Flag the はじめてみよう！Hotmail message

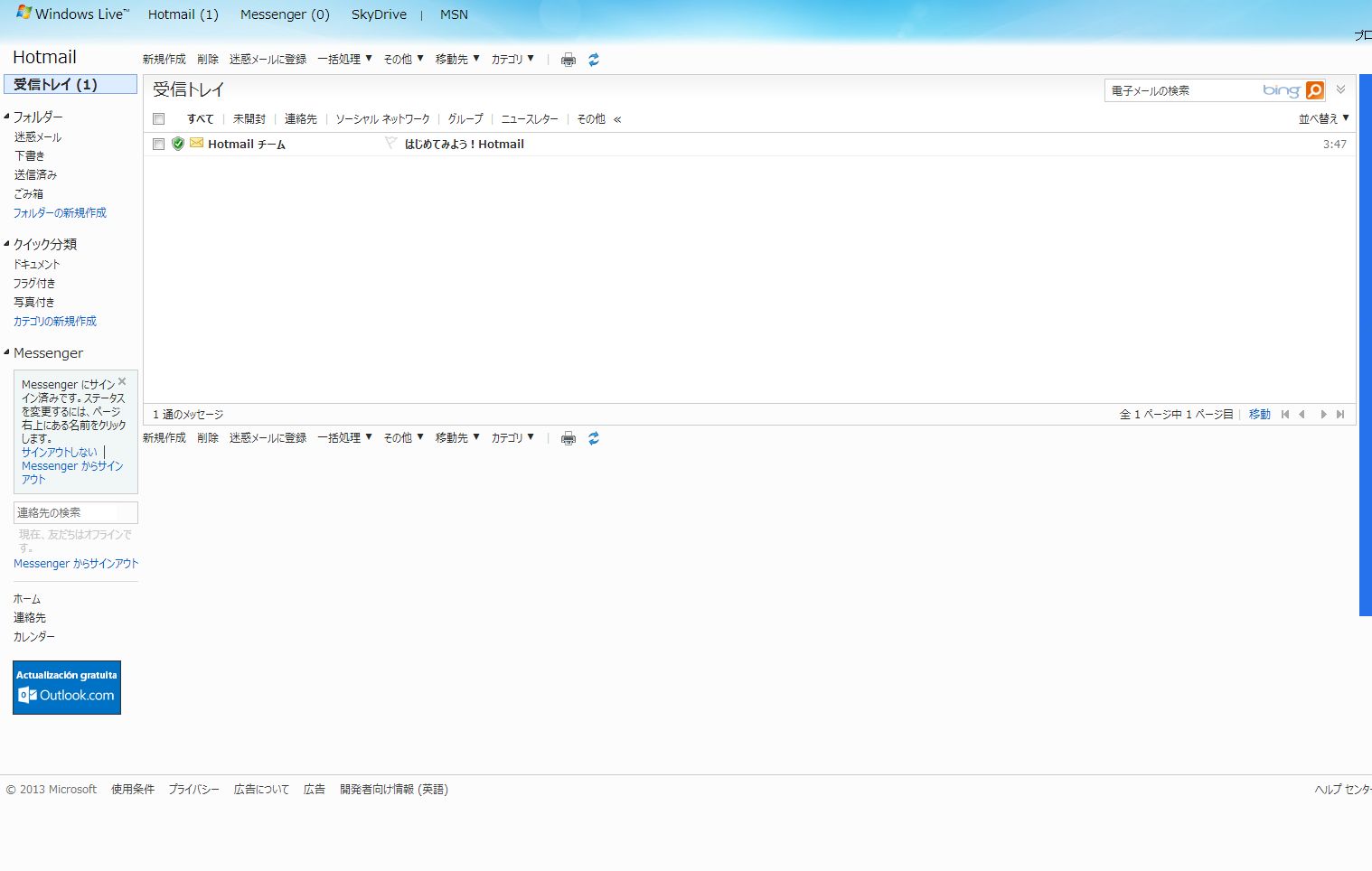(390, 143)
